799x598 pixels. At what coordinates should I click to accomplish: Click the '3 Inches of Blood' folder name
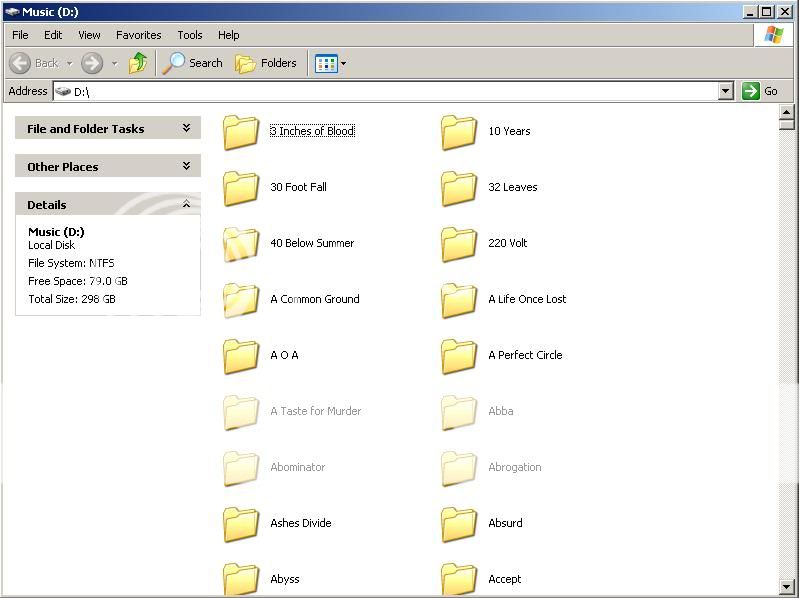(312, 131)
